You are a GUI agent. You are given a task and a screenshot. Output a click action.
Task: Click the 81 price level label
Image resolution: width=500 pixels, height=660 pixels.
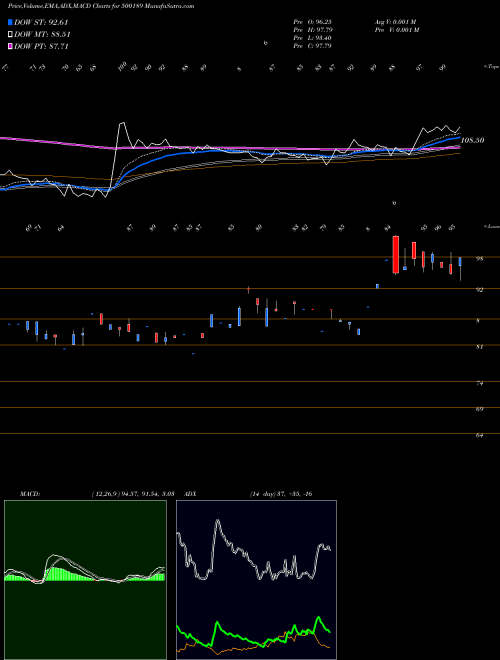479,347
